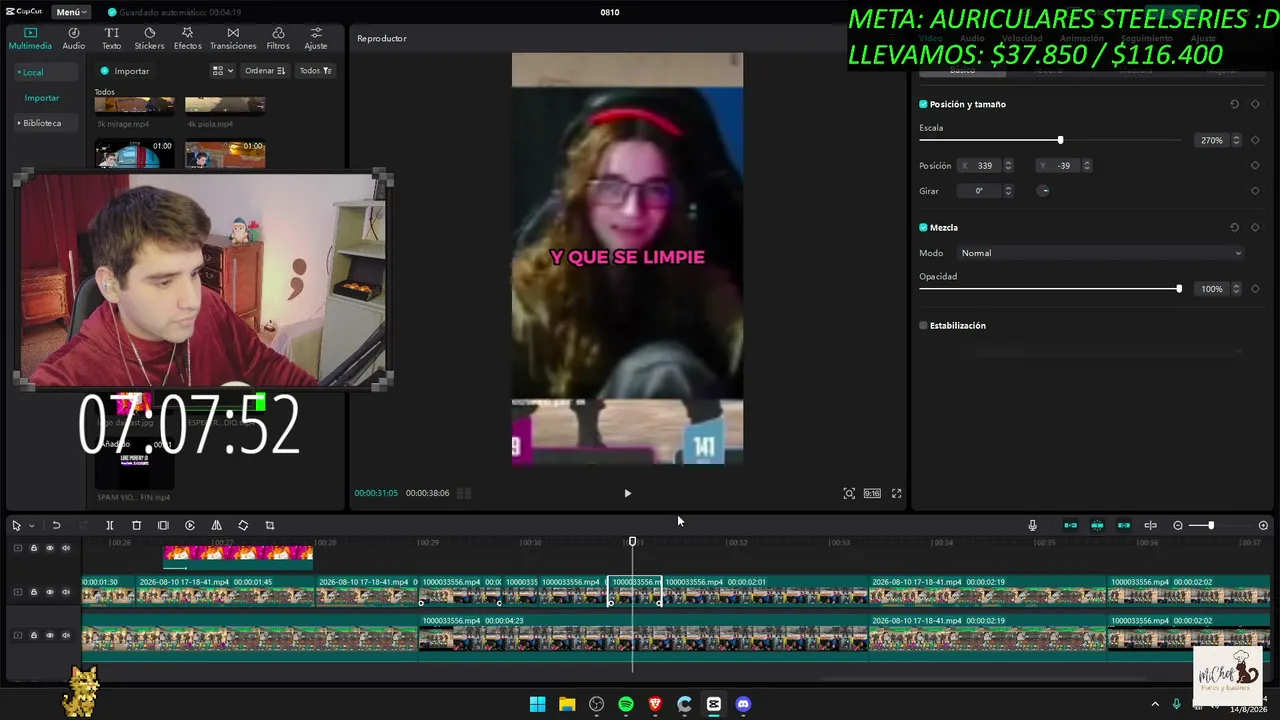The width and height of the screenshot is (1280, 720).
Task: Open Spotify from the taskbar
Action: (x=626, y=704)
